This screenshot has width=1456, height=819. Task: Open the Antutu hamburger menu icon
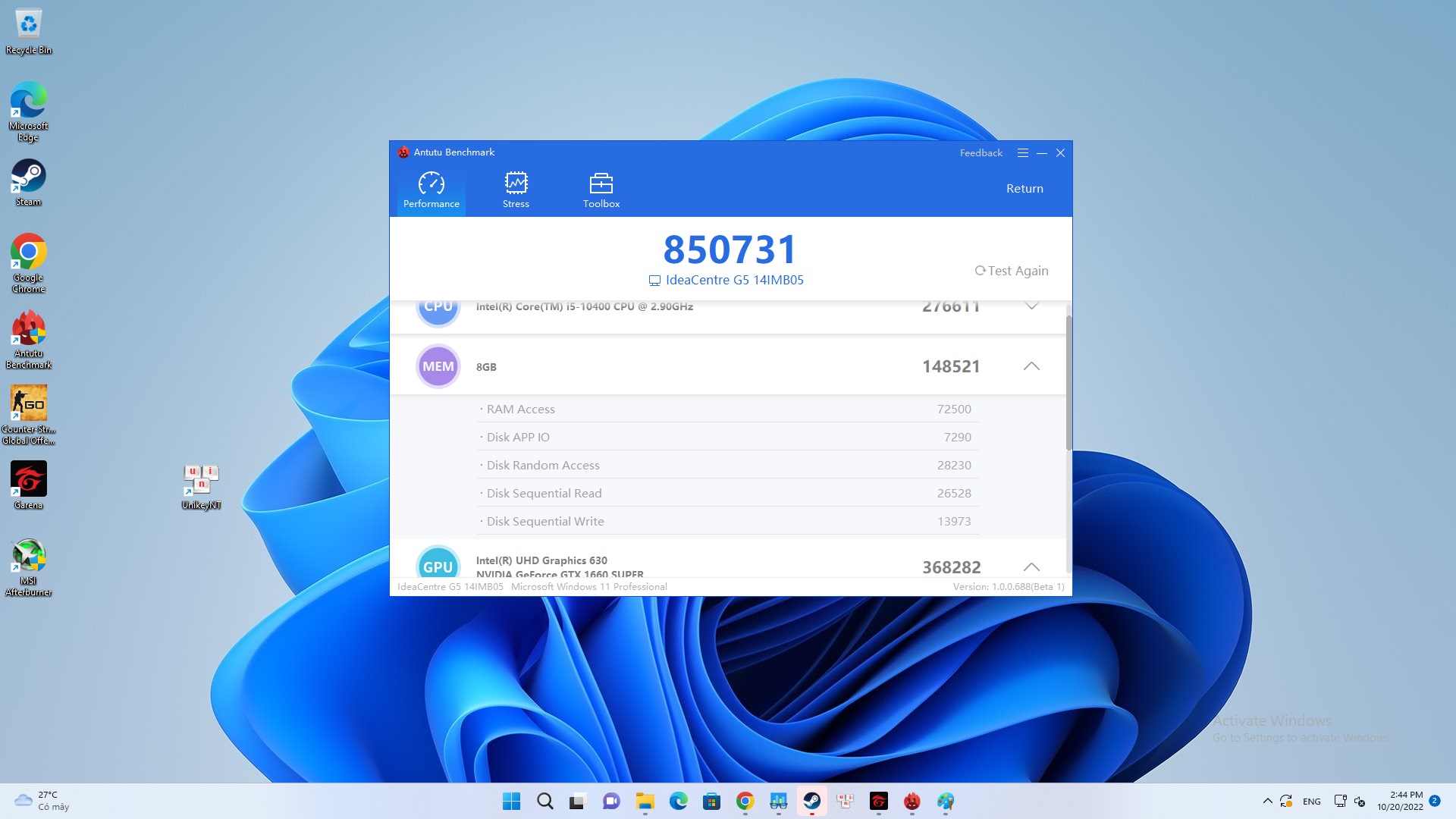tap(1022, 153)
